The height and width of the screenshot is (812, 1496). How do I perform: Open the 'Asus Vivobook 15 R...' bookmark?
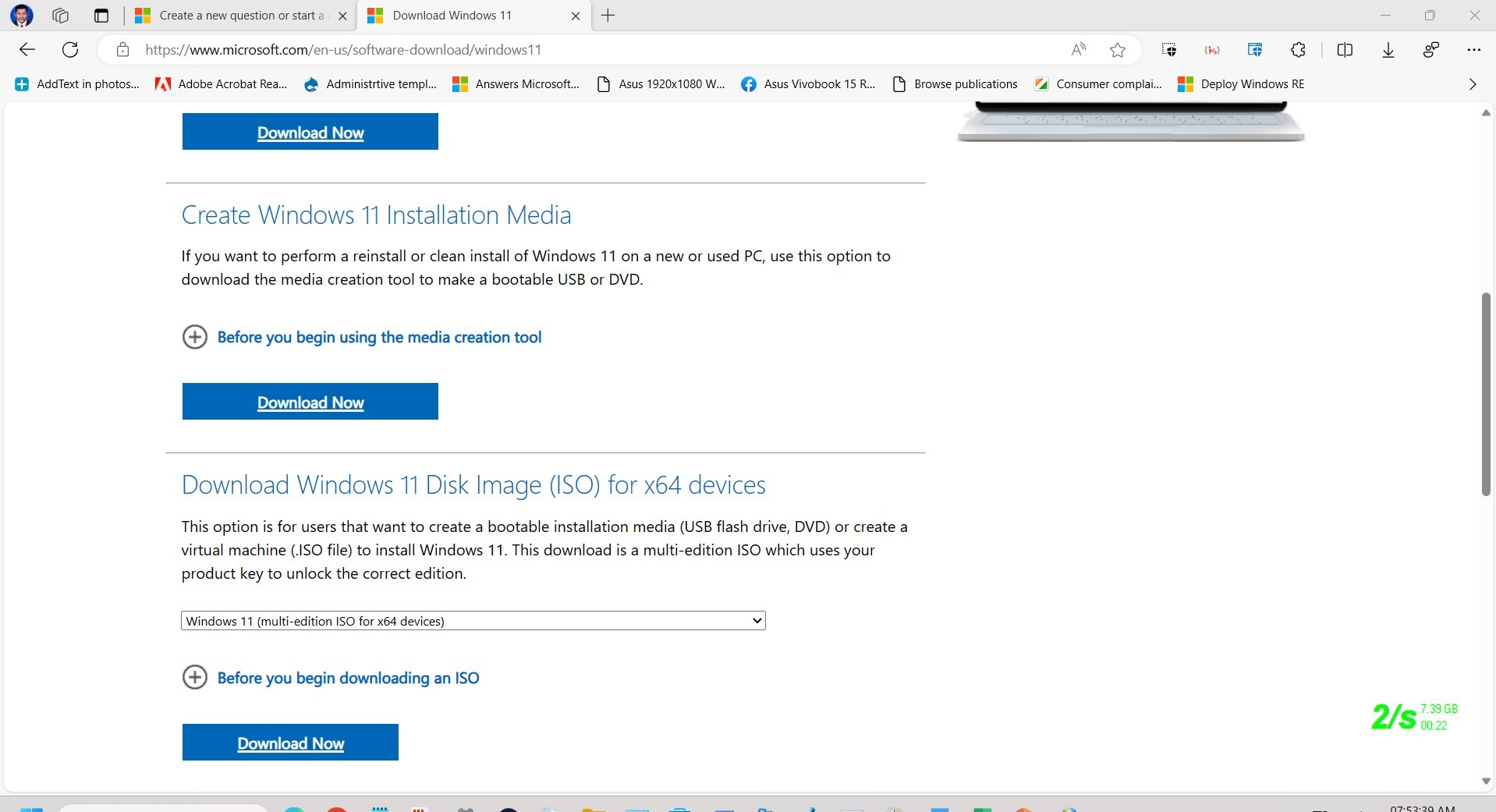click(x=808, y=84)
